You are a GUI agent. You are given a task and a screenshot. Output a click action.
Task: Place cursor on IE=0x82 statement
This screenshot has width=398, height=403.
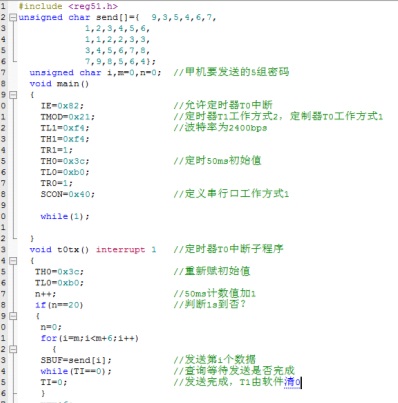point(62,106)
